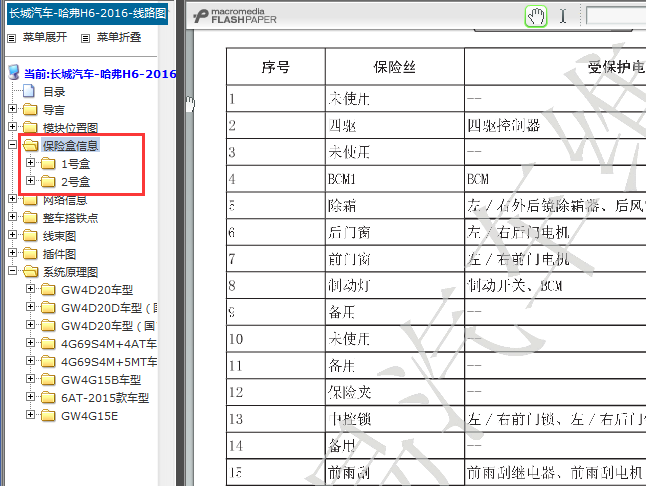Click the folder icon beside 整车搭铁点

point(30,217)
